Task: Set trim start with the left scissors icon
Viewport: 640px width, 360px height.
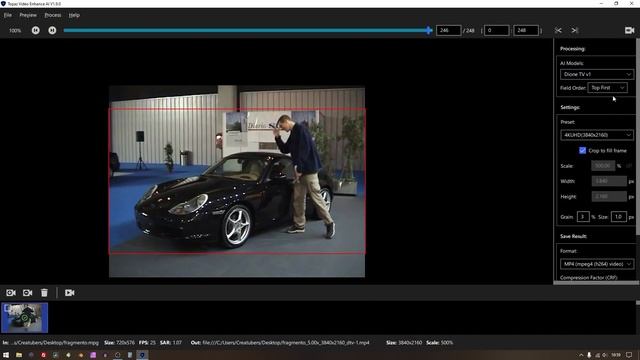Action: (558, 30)
